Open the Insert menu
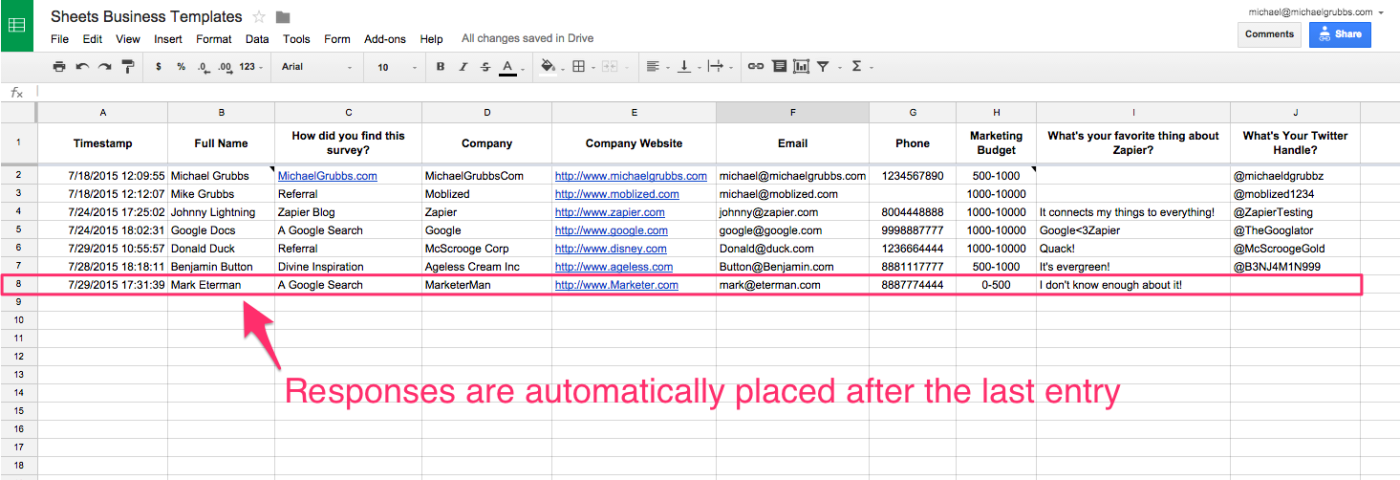Image resolution: width=1400 pixels, height=480 pixels. pyautogui.click(x=168, y=39)
